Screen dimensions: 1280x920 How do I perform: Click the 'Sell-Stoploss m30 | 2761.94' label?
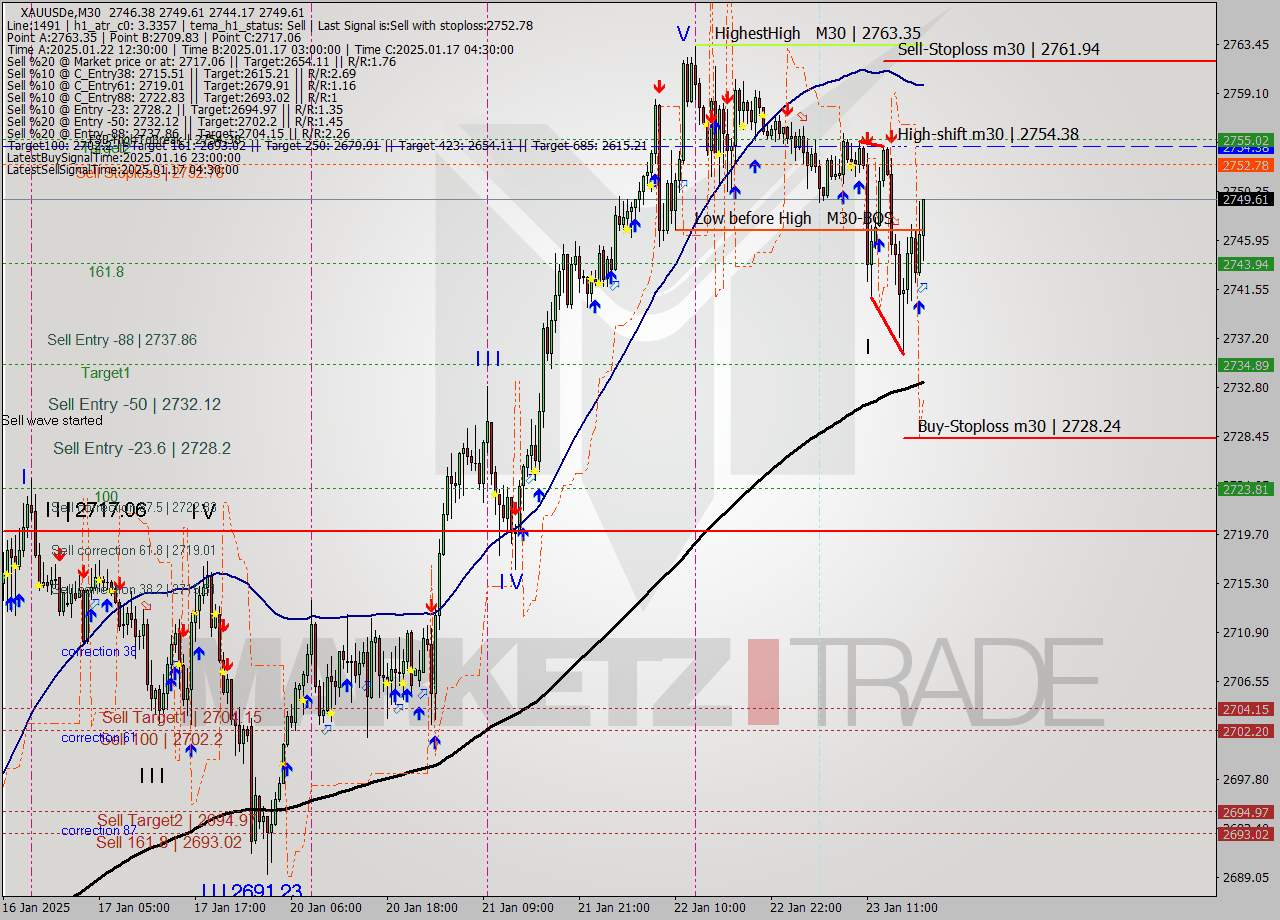coord(999,49)
